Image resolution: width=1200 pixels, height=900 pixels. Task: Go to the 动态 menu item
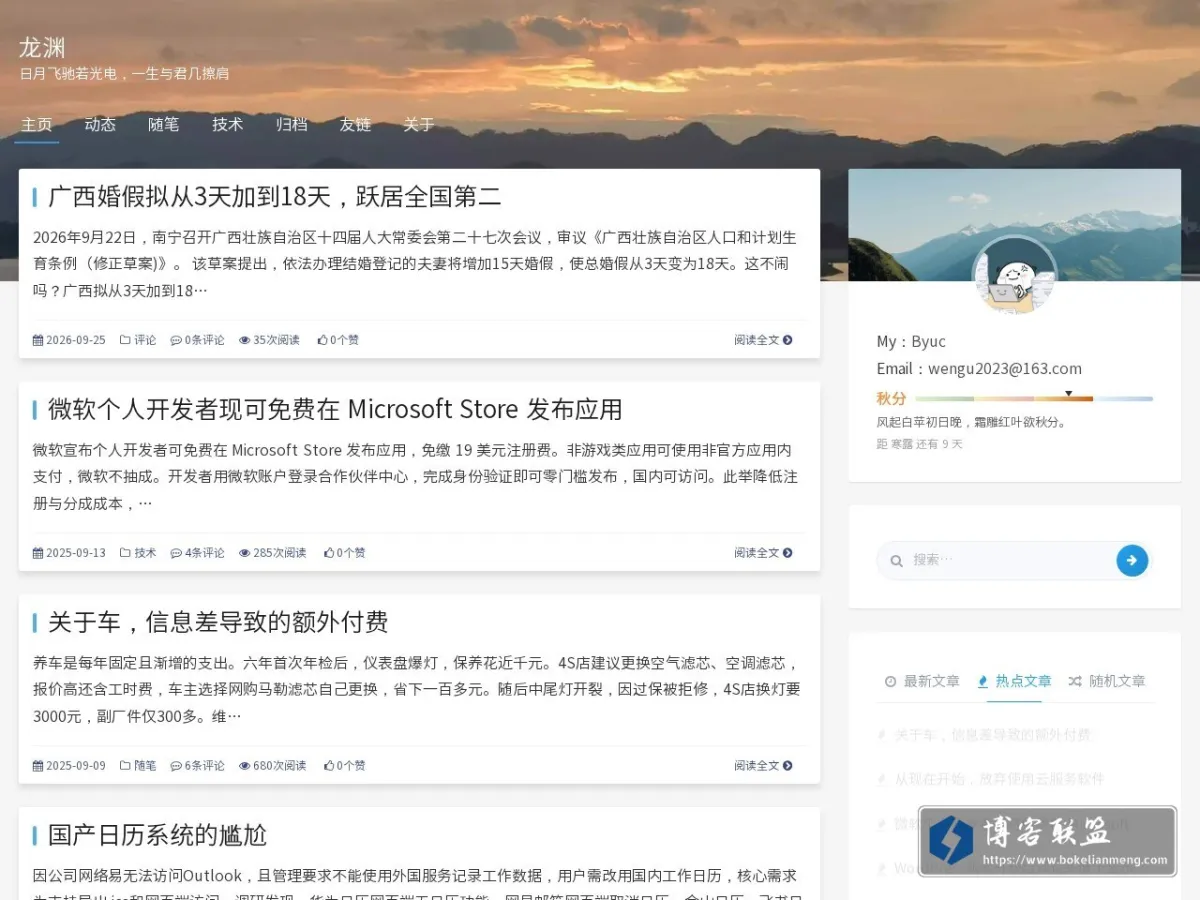point(100,125)
